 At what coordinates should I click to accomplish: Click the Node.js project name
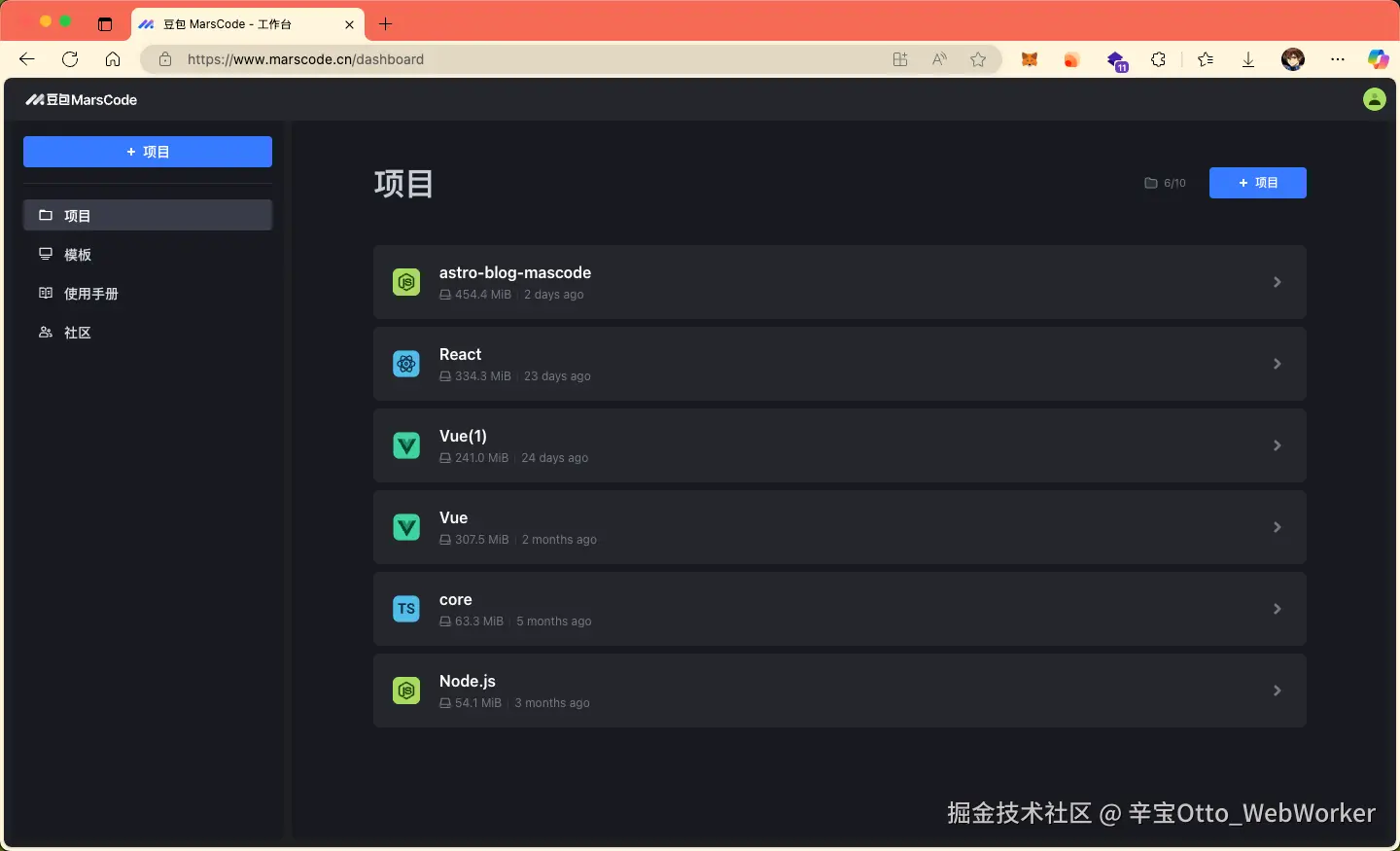468,681
